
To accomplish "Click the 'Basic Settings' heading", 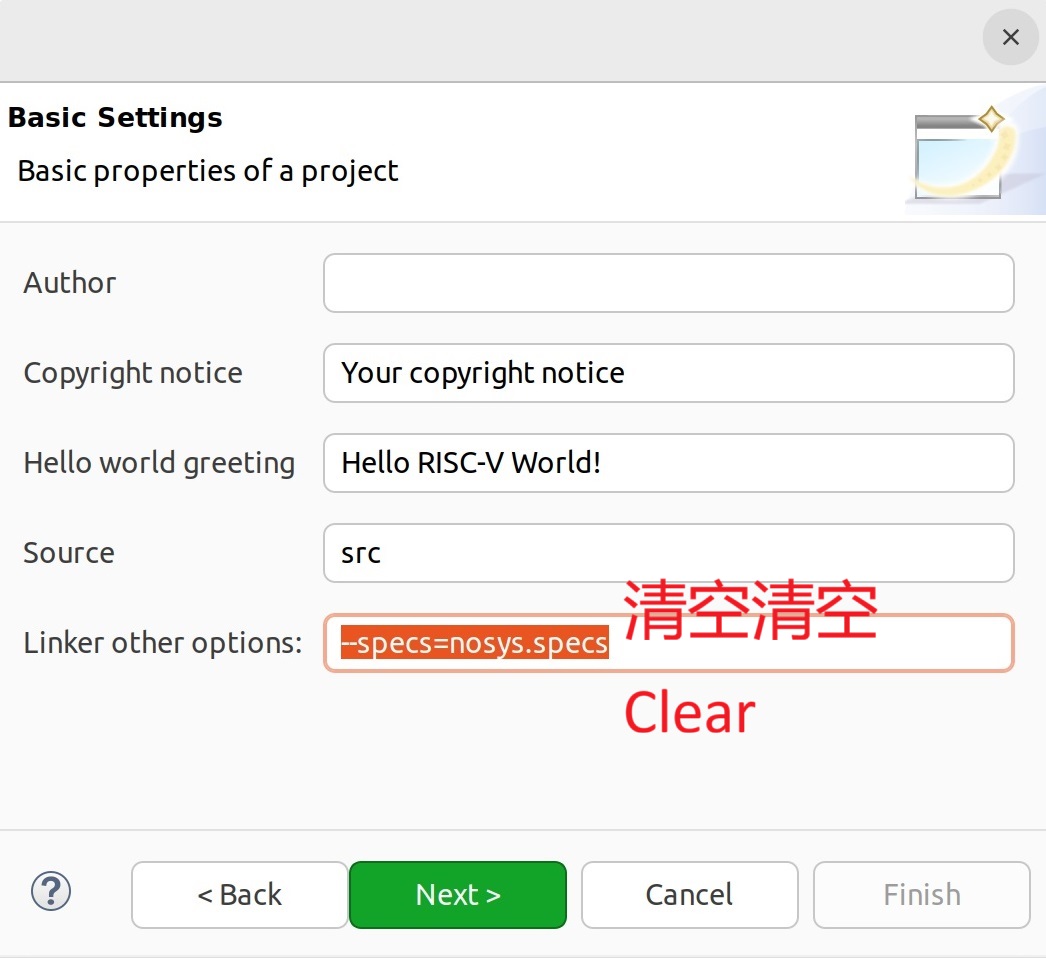I will point(114,117).
